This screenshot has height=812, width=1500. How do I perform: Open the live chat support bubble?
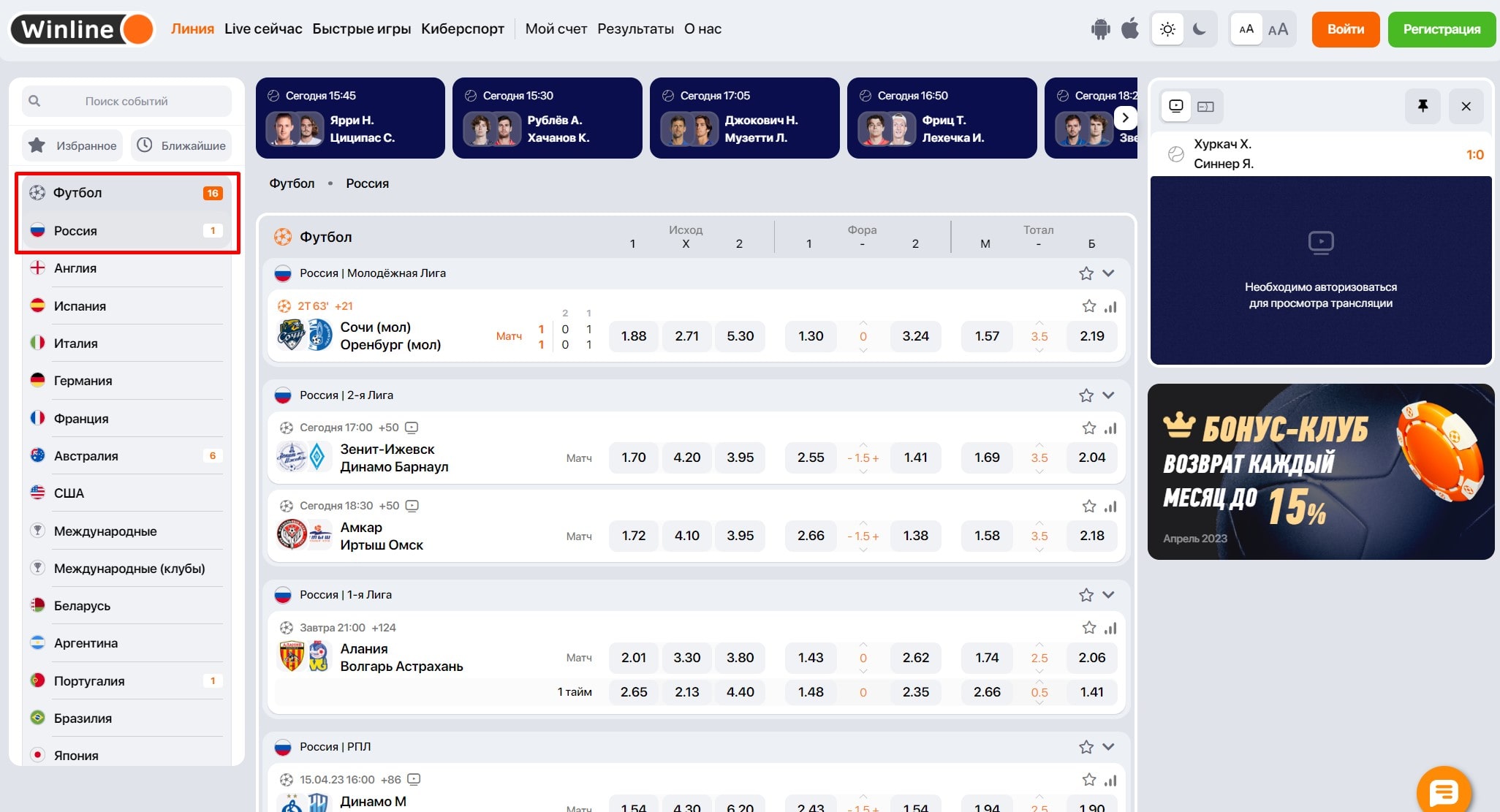[x=1444, y=792]
